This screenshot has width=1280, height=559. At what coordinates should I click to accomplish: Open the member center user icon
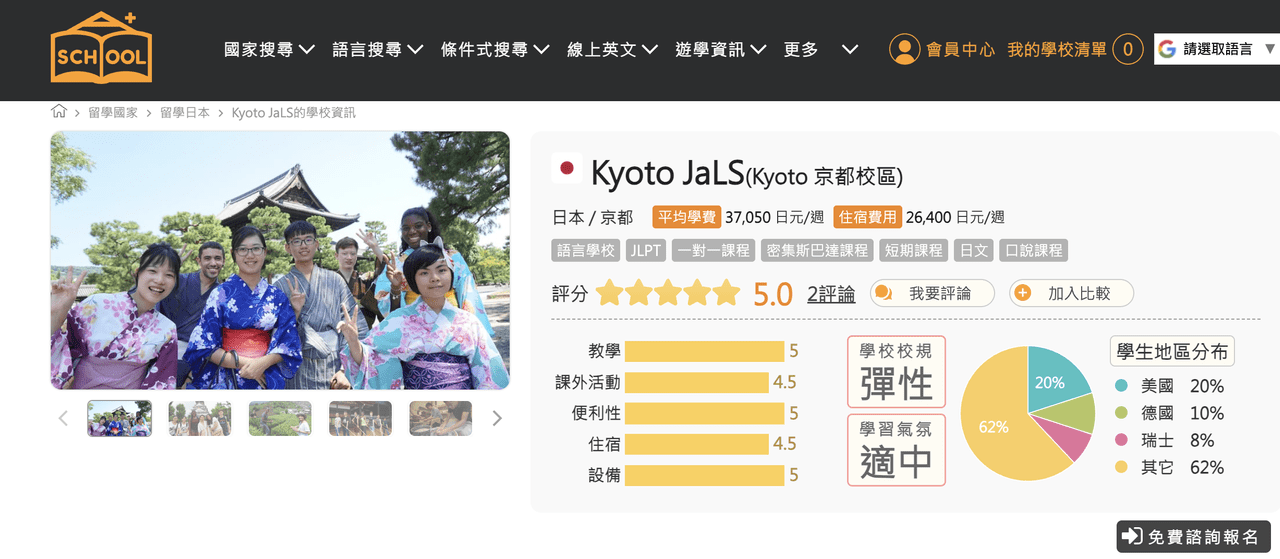tap(904, 49)
